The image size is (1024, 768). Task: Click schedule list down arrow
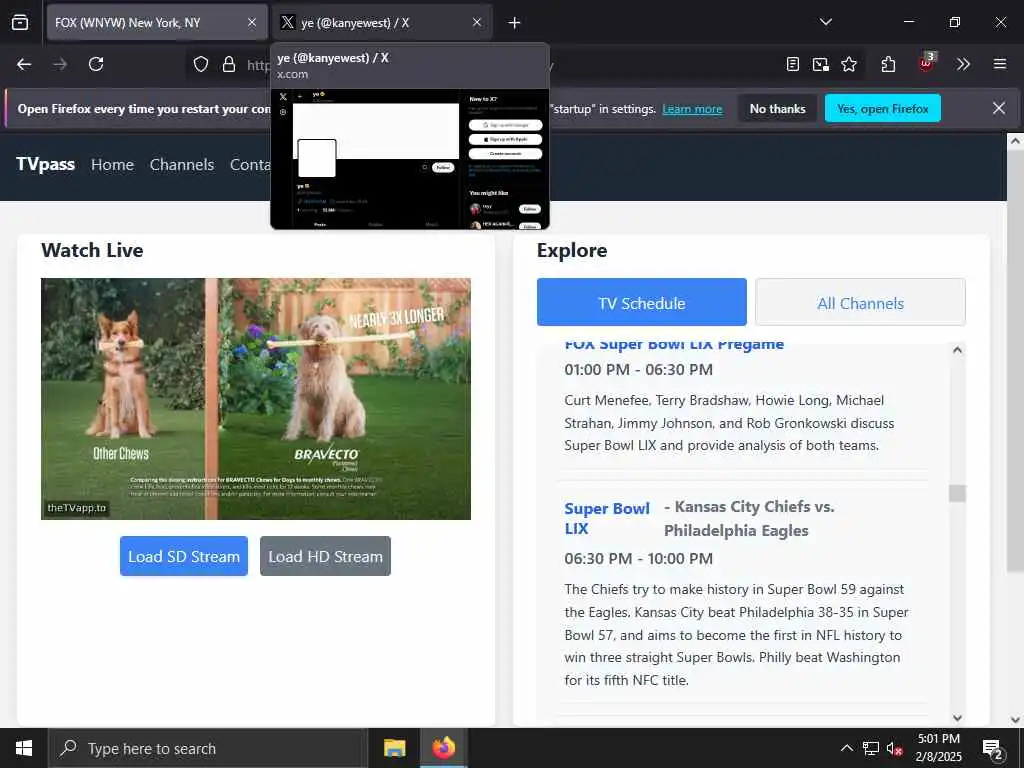(x=957, y=718)
